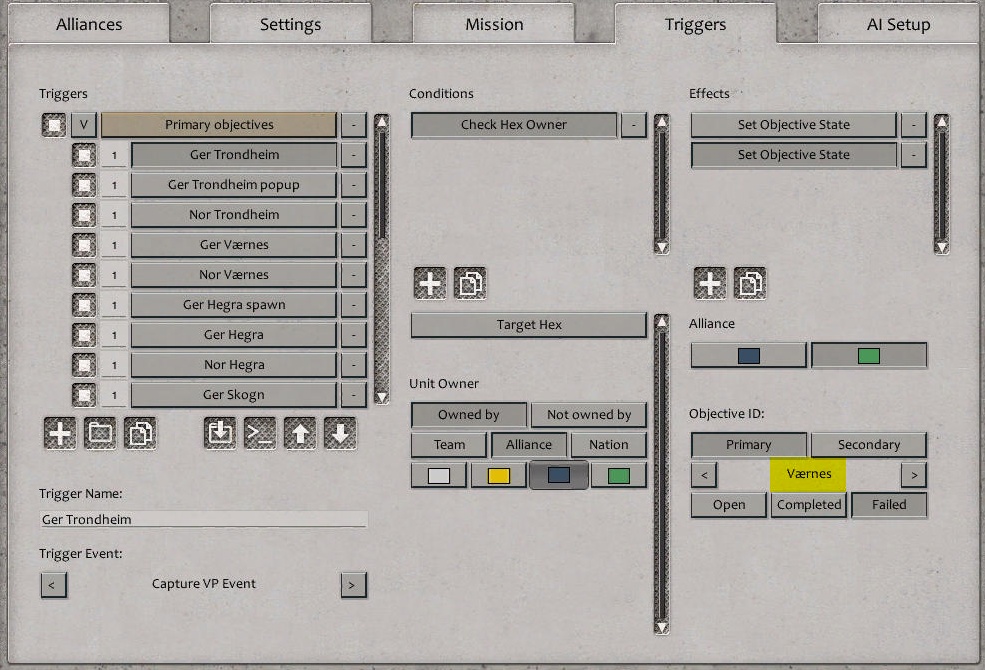
Task: Toggle checkbox next to Ger Skogn
Action: click(x=84, y=395)
